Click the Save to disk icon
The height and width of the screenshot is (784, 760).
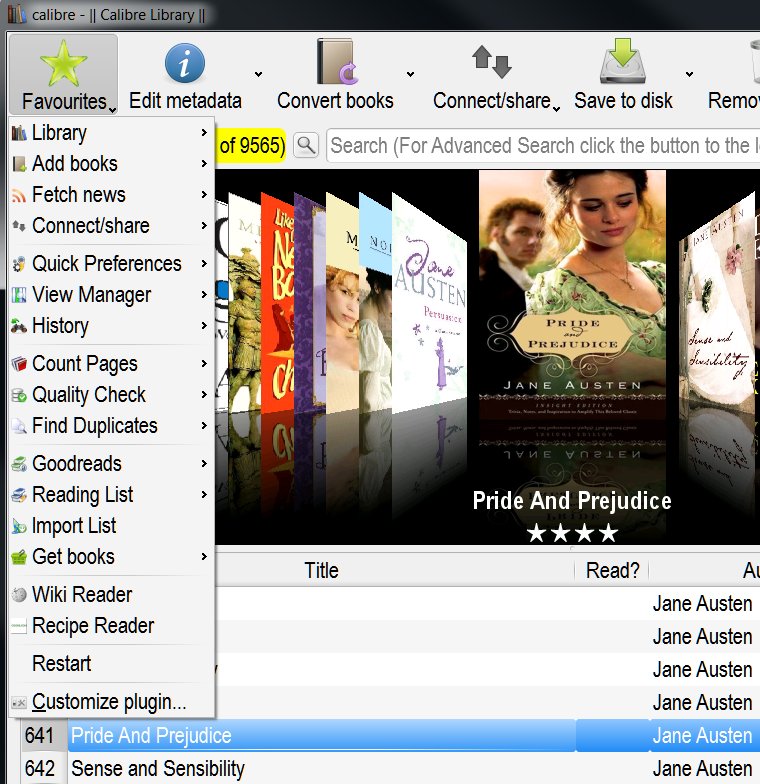[623, 61]
